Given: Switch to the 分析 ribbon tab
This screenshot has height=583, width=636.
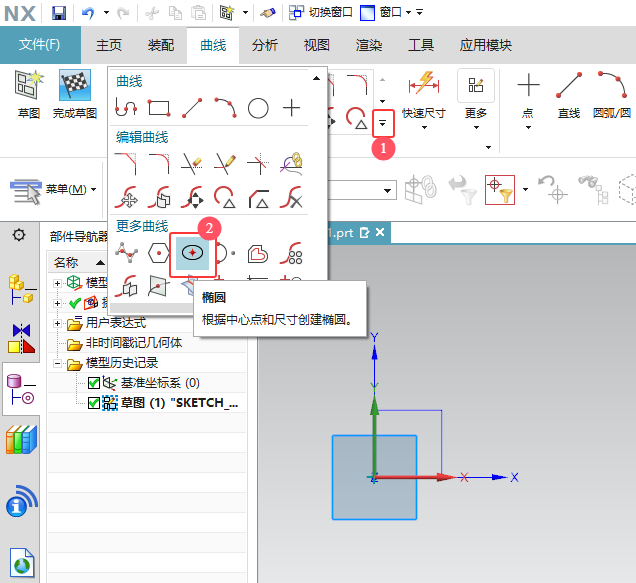Looking at the screenshot, I should [x=264, y=45].
